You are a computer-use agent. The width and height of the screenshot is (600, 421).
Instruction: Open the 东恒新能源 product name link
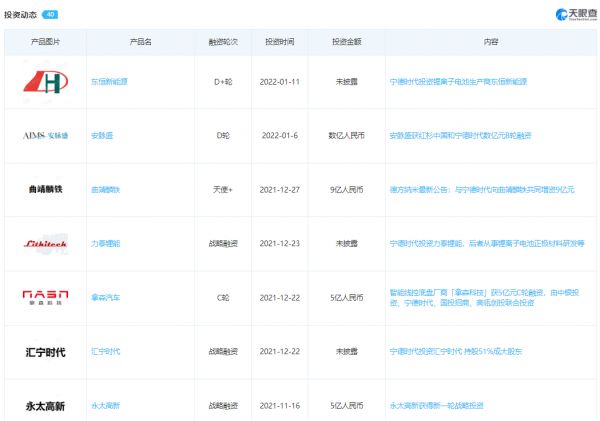pos(109,81)
